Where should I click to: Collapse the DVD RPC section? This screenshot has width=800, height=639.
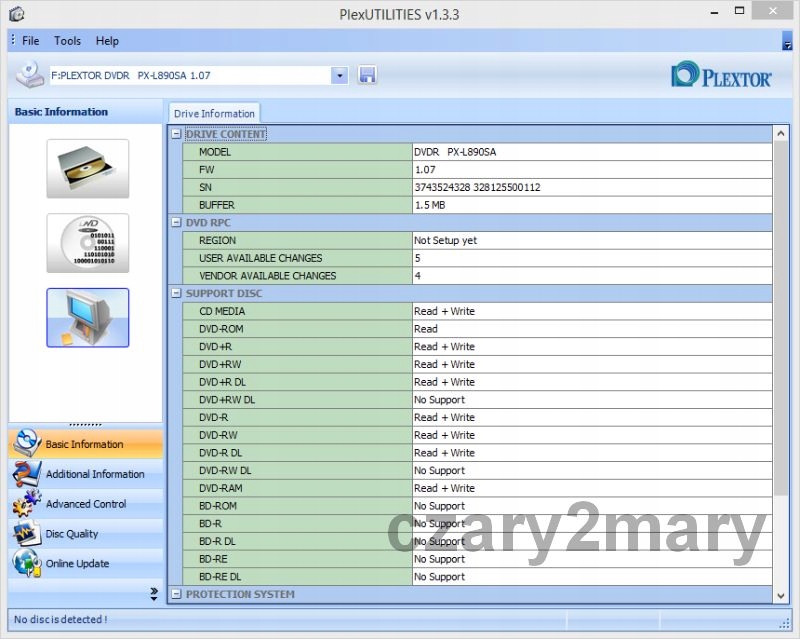(x=176, y=223)
